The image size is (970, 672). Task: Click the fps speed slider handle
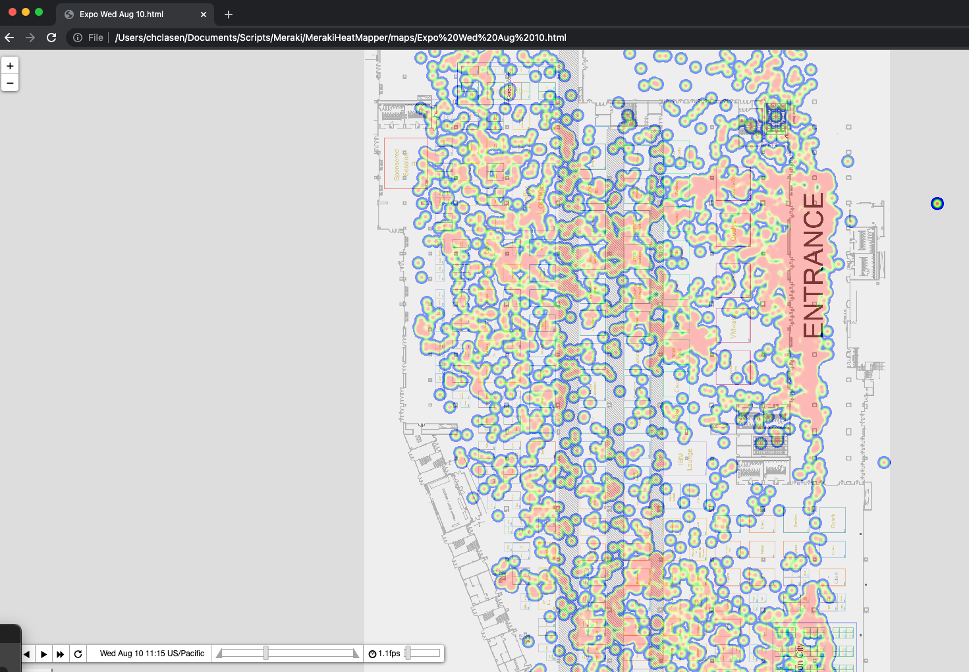(408, 653)
